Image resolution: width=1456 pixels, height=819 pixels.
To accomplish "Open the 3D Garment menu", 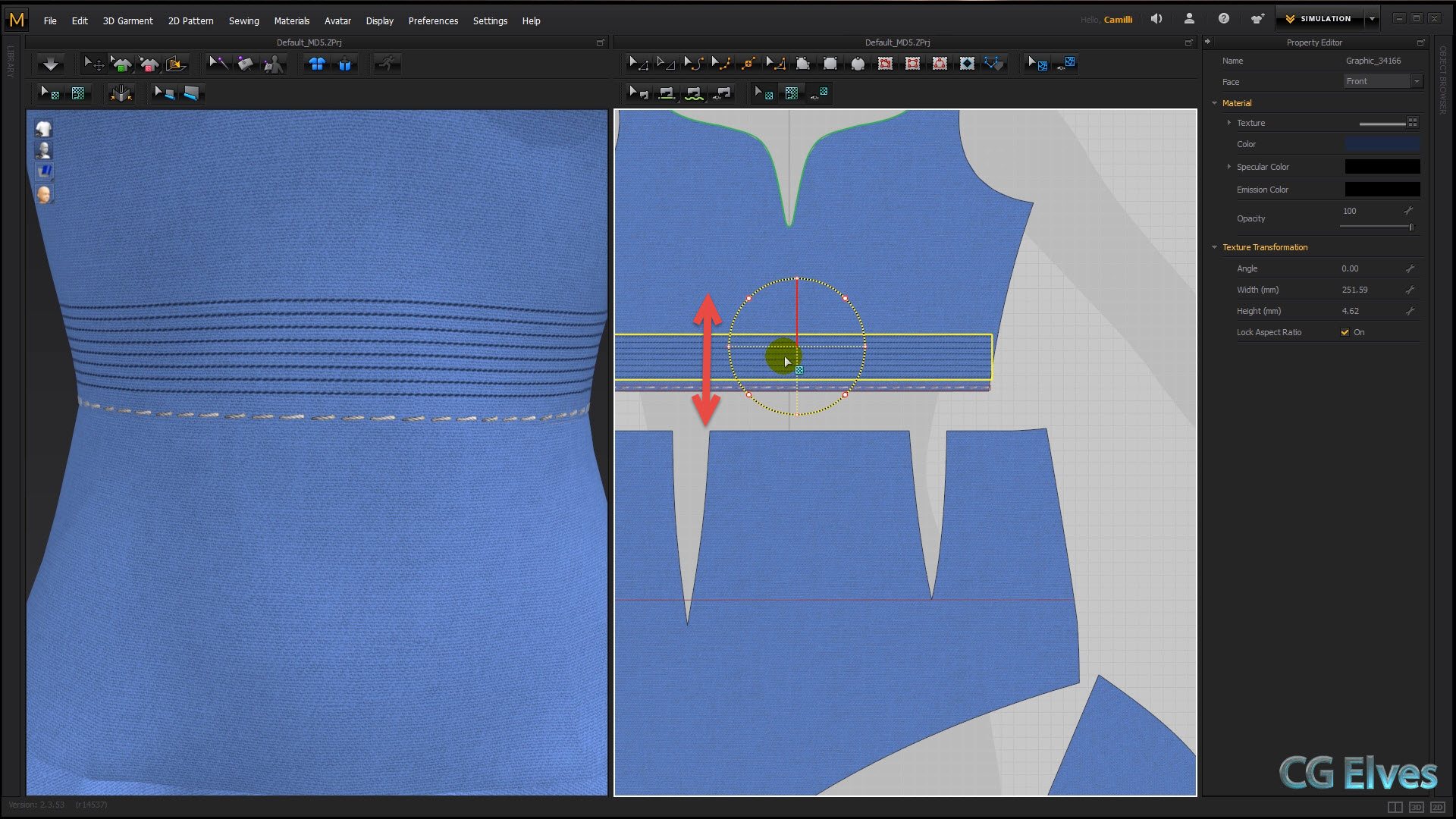I will pos(127,20).
